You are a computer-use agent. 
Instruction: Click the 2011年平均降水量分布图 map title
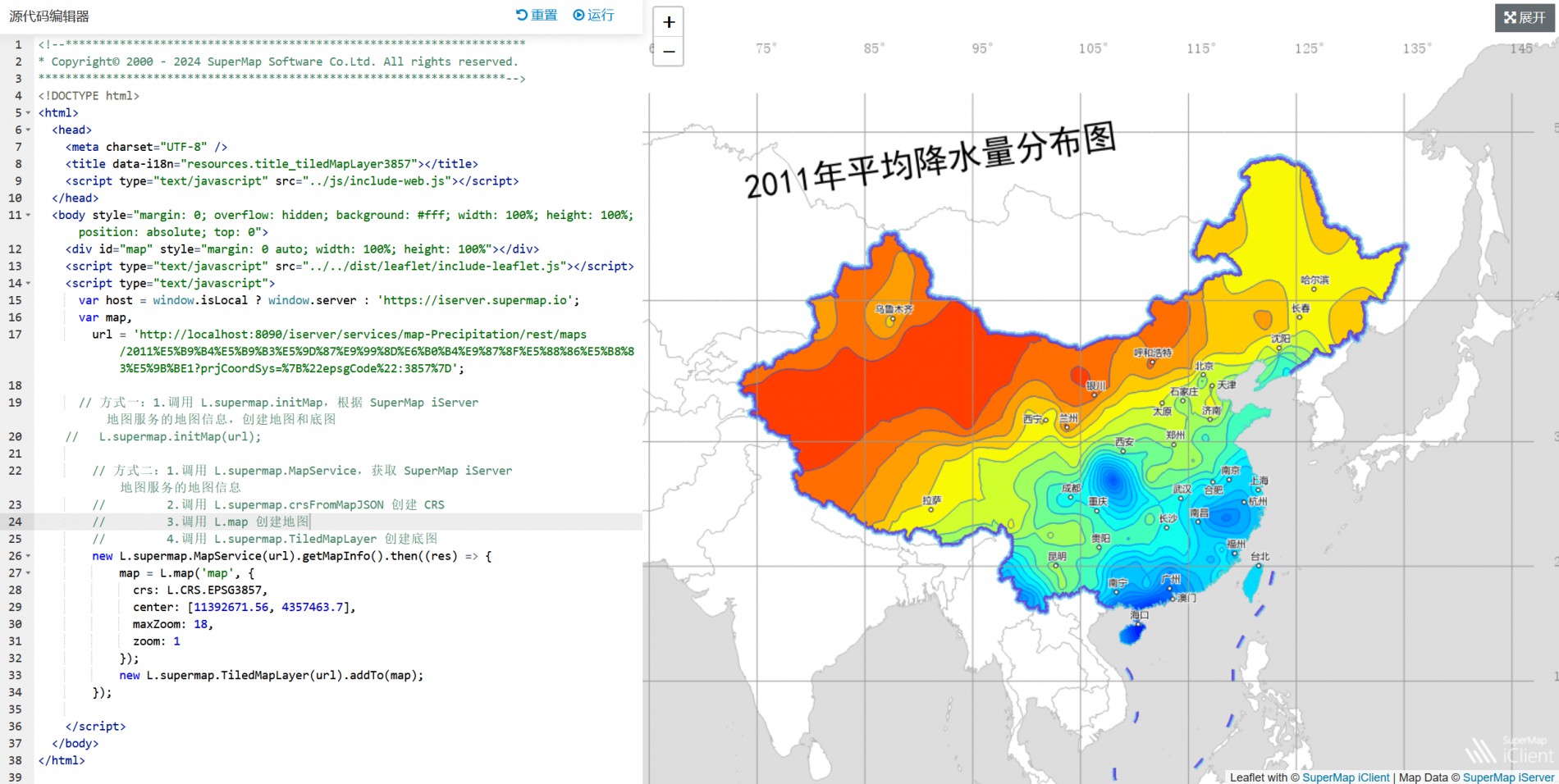(930, 161)
